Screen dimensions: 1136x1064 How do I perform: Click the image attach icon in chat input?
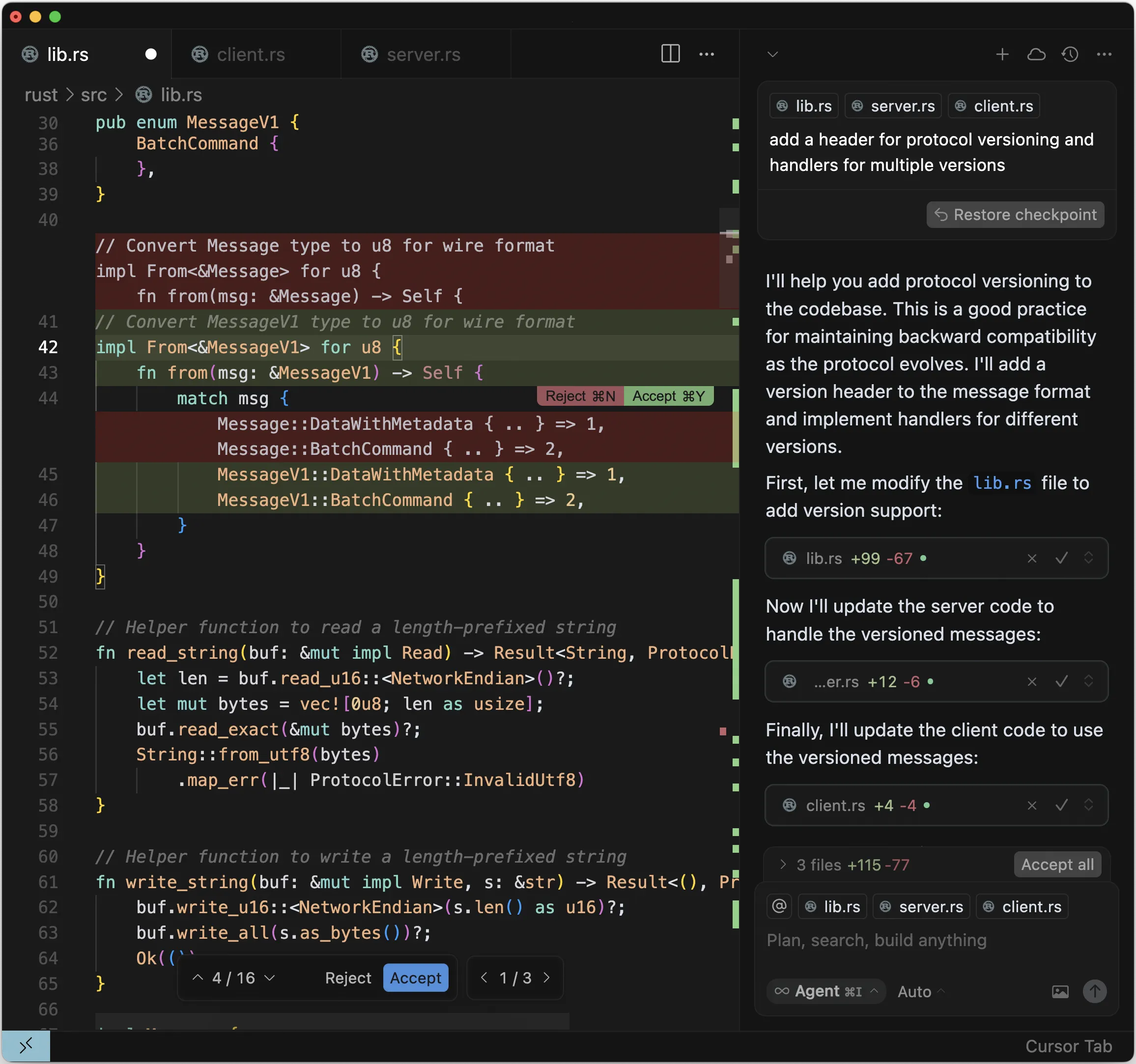coord(1059,991)
